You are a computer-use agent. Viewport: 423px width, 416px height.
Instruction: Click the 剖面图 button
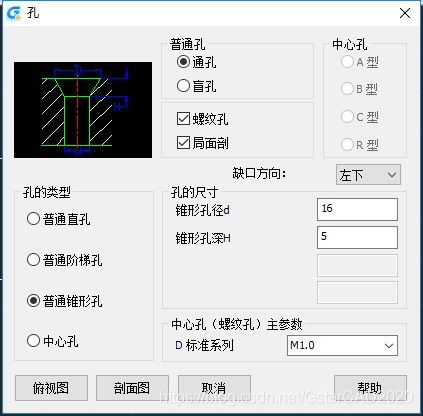pos(132,388)
